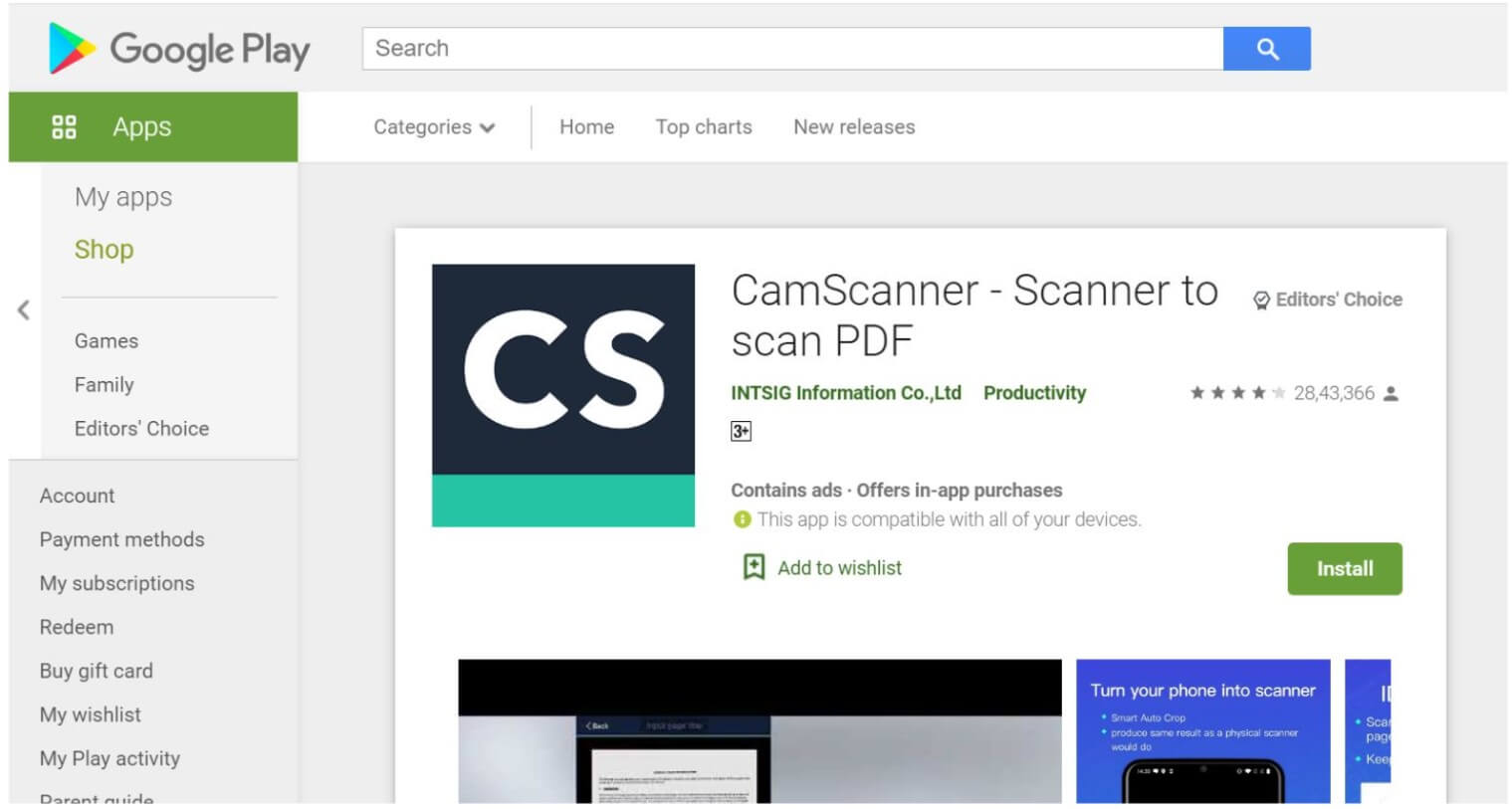Click the blue search magnifier icon
1512x809 pixels.
[x=1267, y=48]
